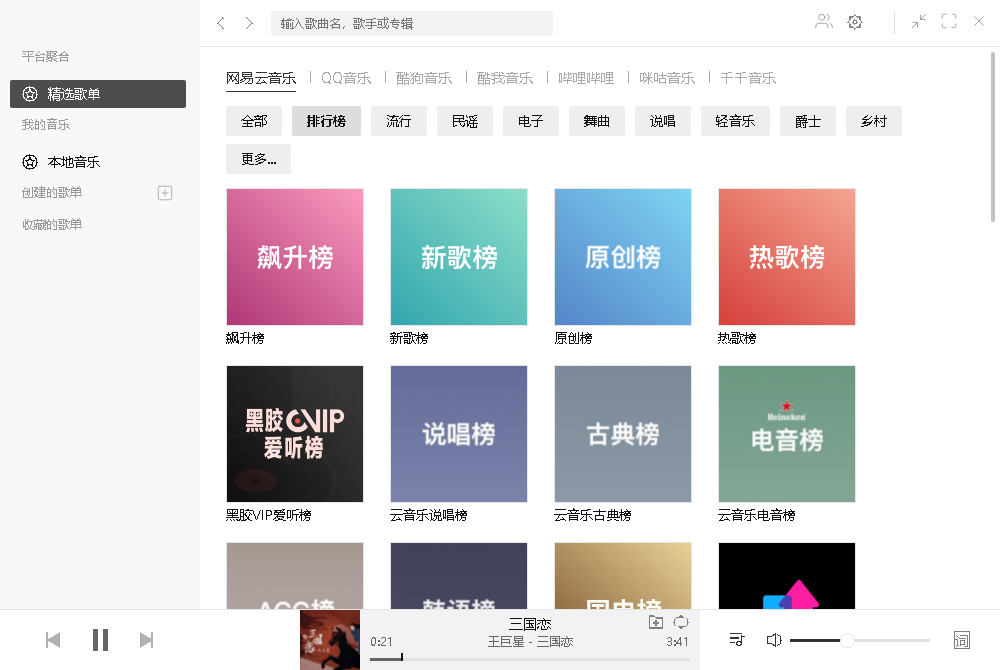Go back with the left arrow icon
The image size is (1000, 670).
point(221,24)
